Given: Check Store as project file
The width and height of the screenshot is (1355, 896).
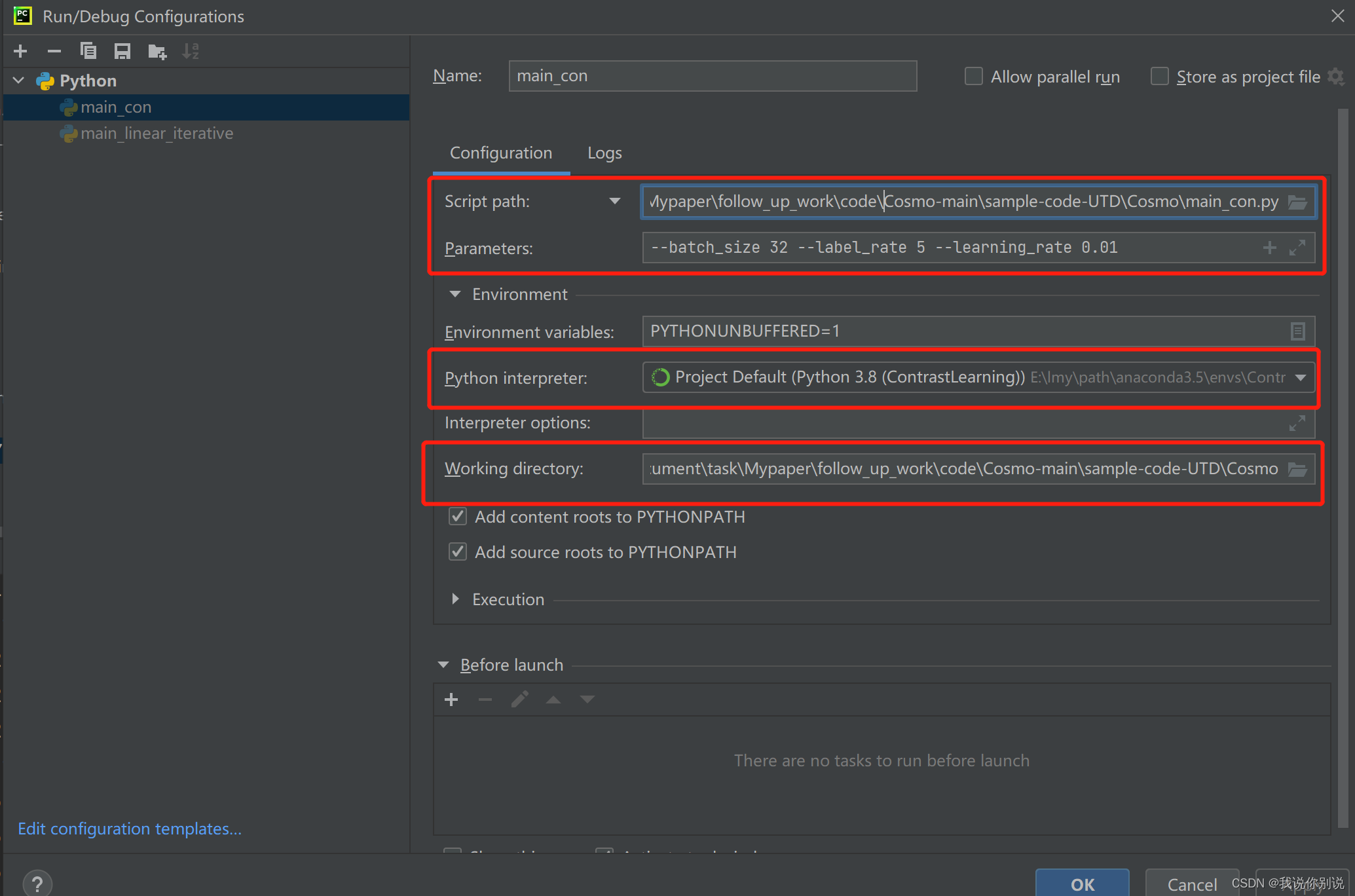Looking at the screenshot, I should point(1160,77).
